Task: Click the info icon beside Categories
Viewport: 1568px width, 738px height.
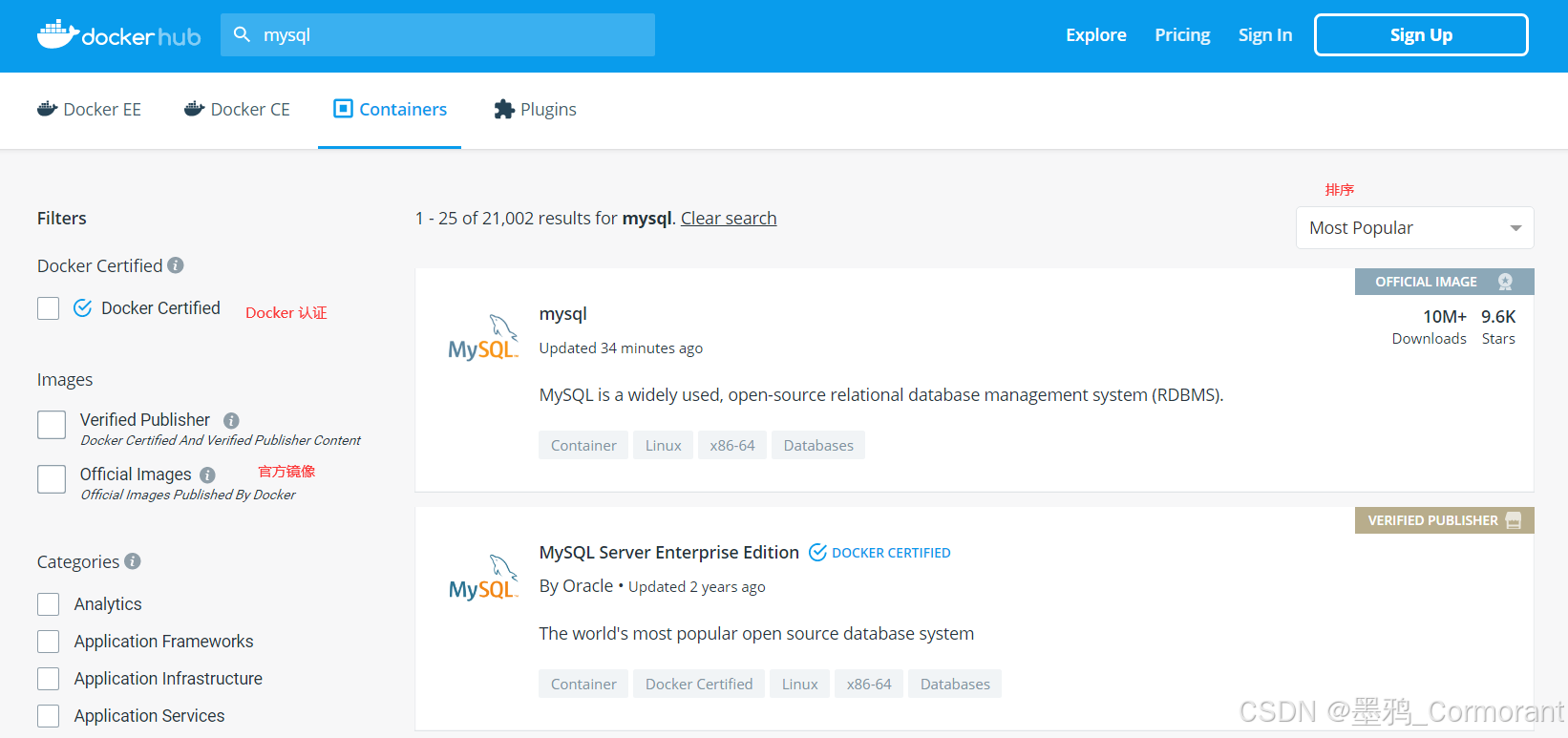Action: click(x=133, y=561)
